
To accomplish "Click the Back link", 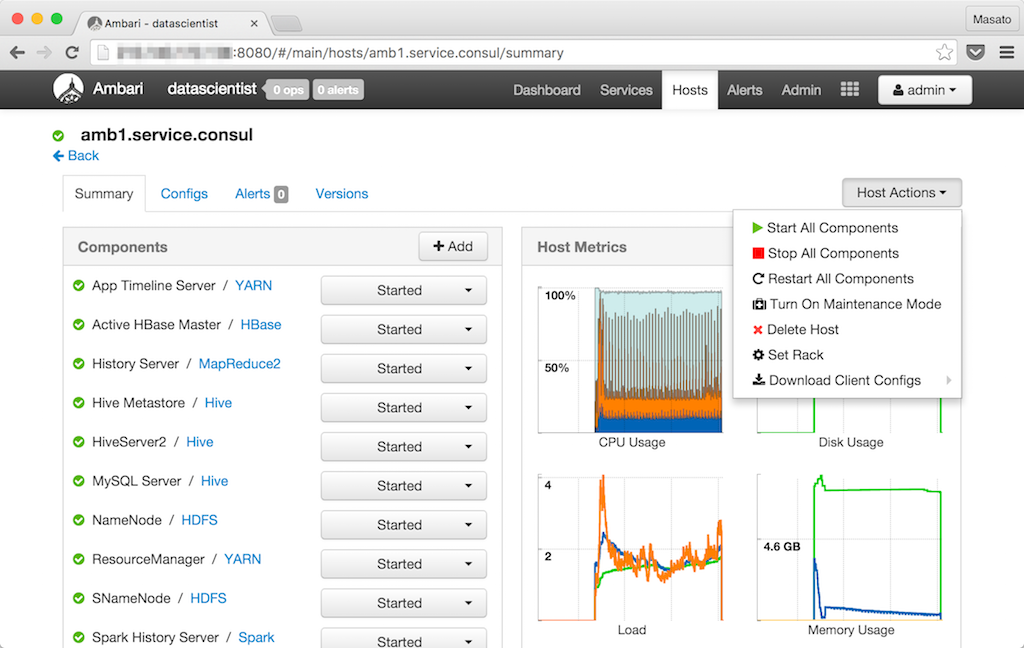I will point(76,155).
